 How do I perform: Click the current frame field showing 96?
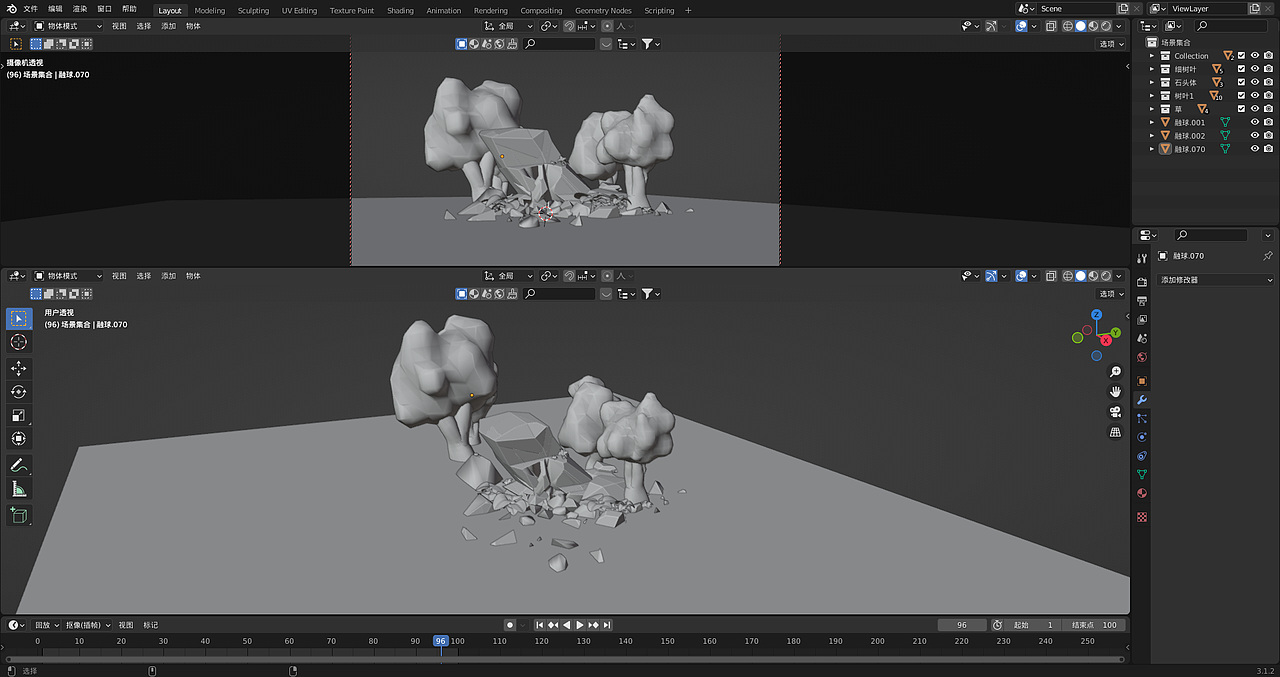coord(962,625)
